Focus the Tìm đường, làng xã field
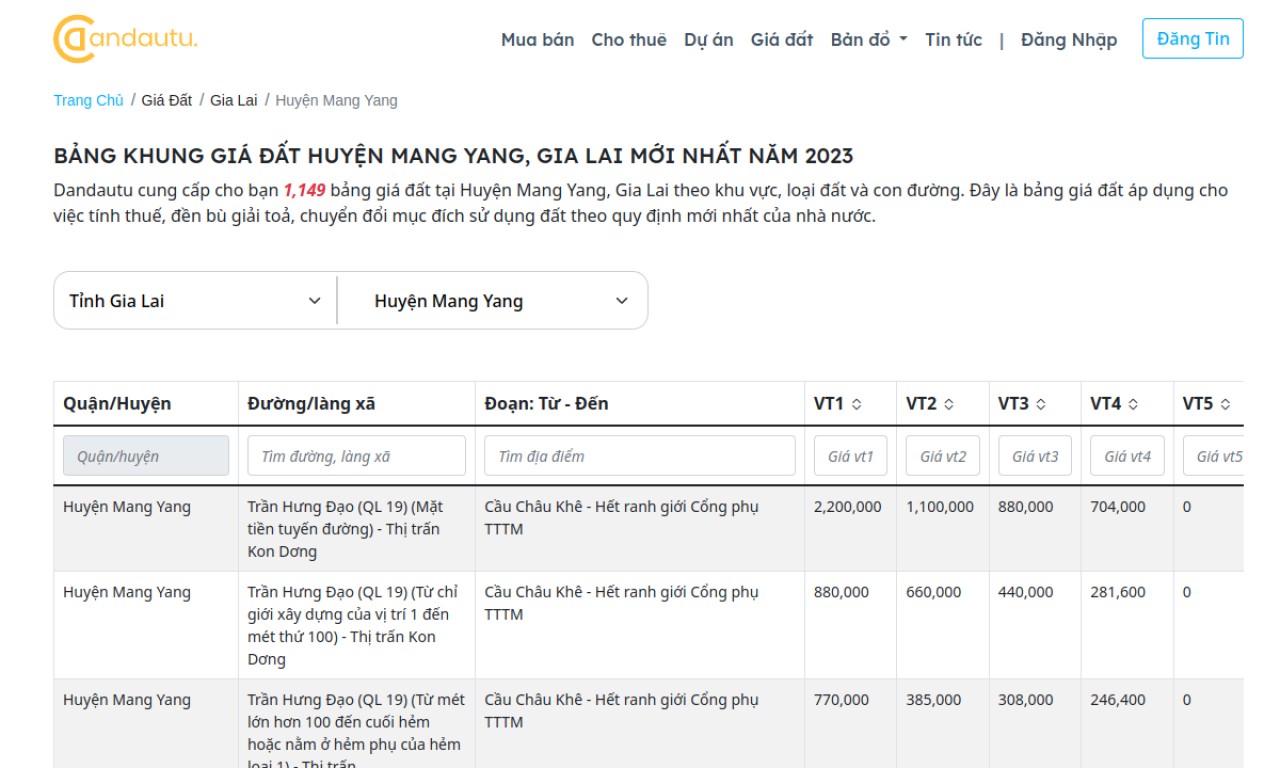 (357, 456)
